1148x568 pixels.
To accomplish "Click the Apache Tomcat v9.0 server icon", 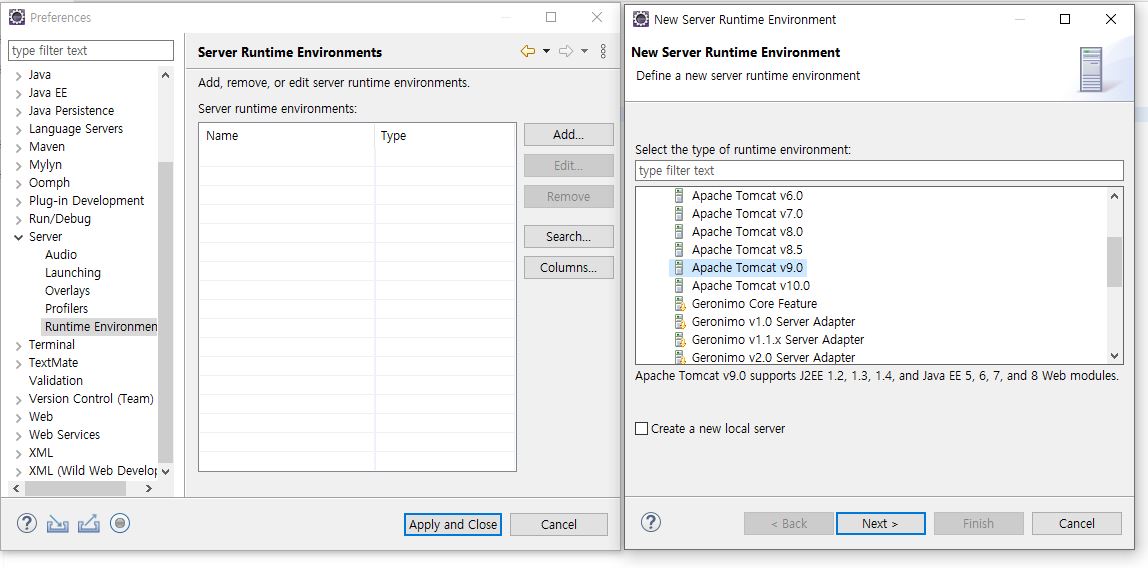I will (x=679, y=268).
